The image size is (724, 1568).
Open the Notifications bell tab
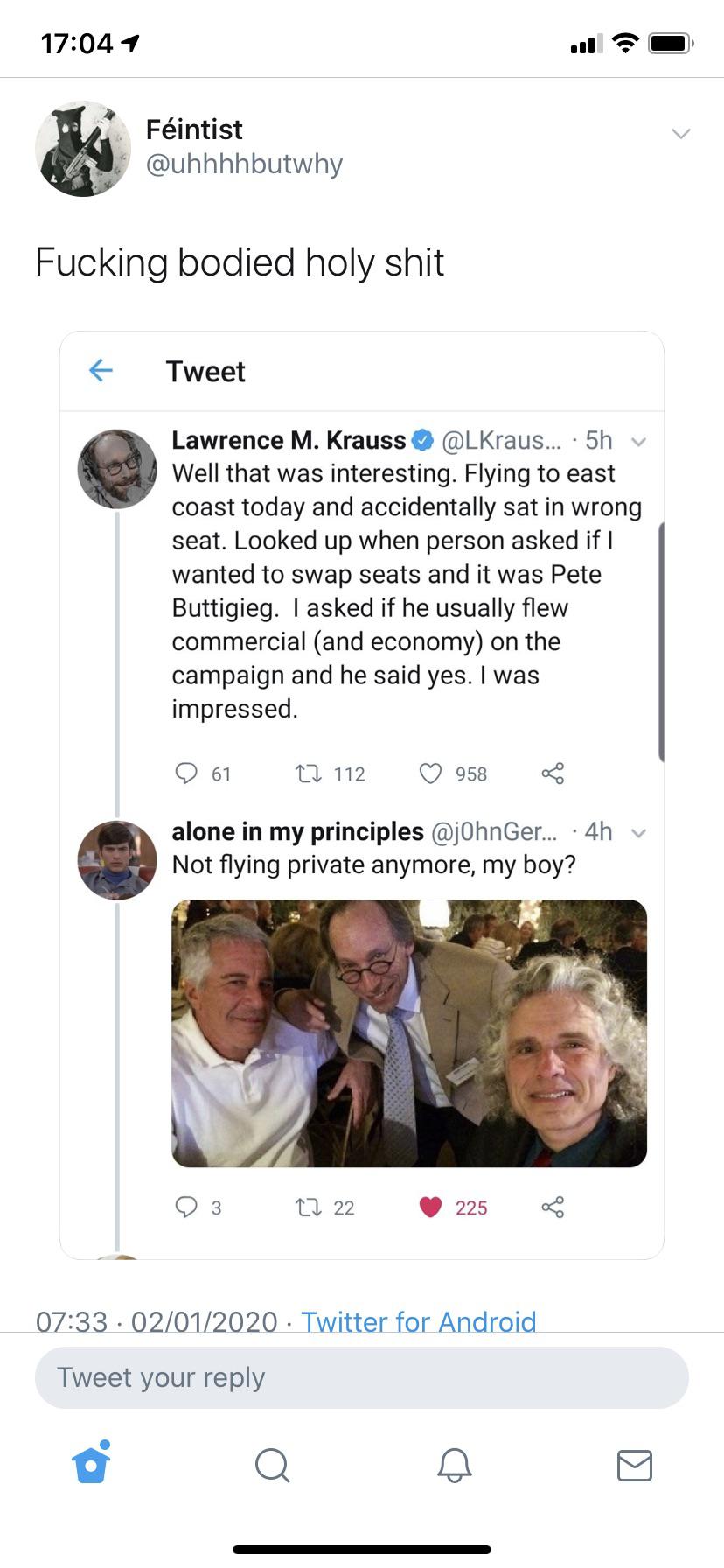[x=454, y=1465]
